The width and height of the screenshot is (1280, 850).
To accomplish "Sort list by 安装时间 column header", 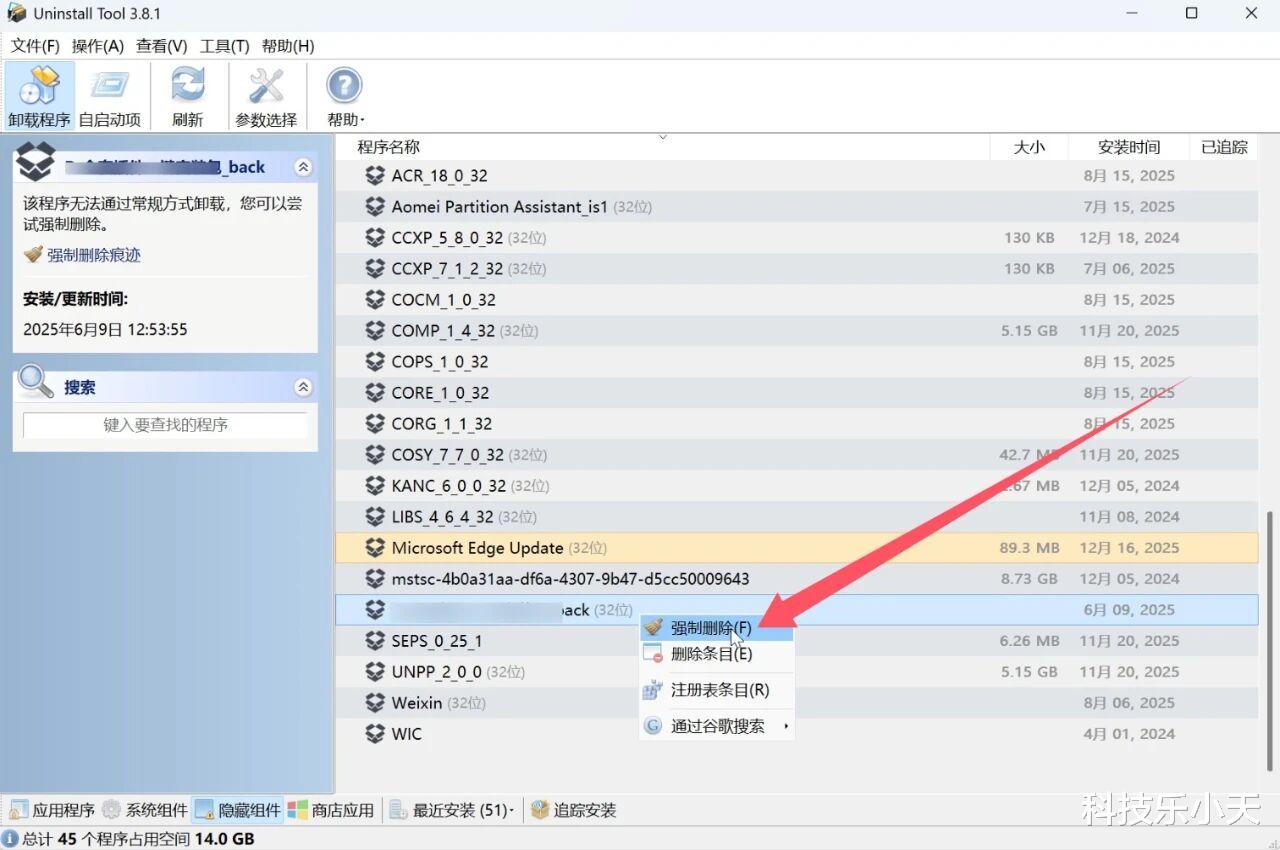I will click(x=1129, y=147).
